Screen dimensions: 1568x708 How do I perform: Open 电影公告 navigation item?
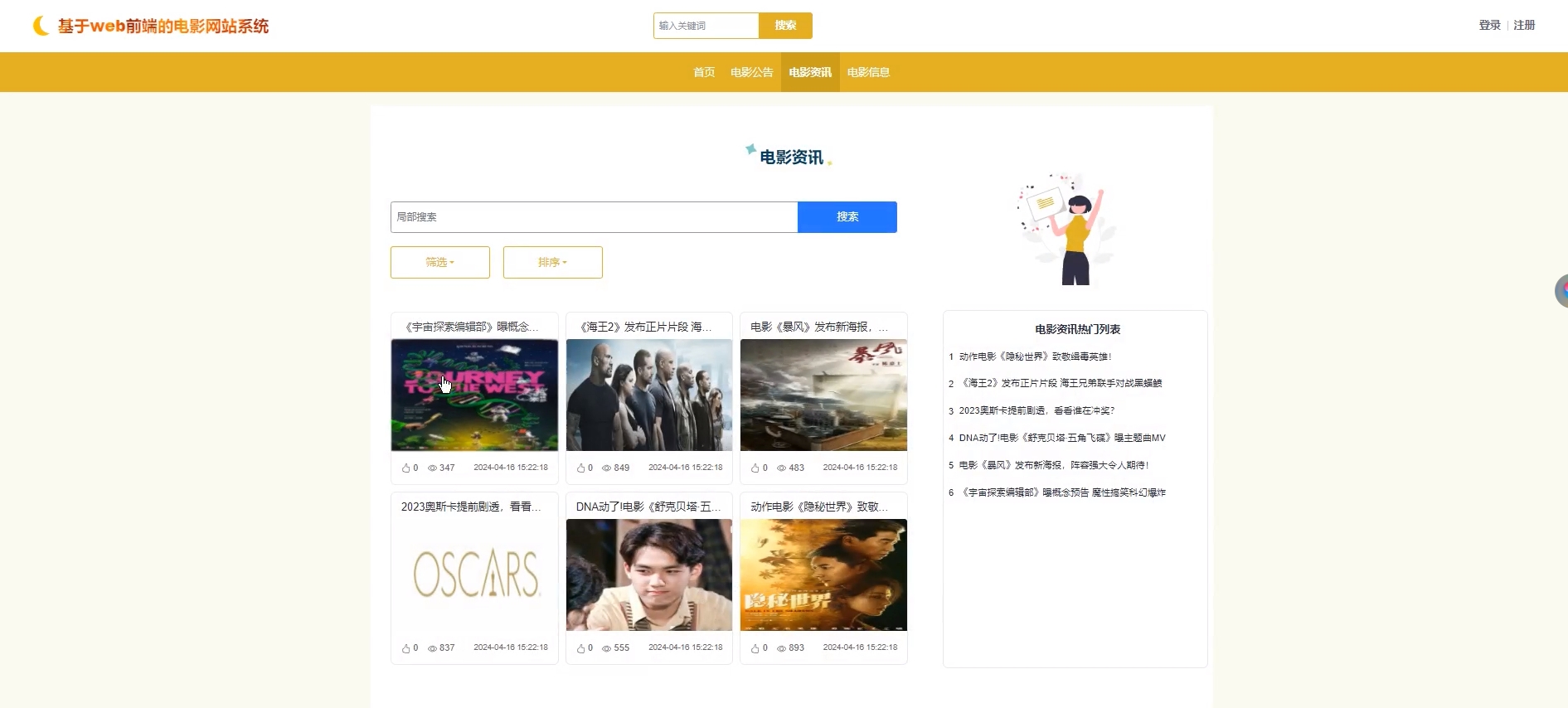[x=752, y=72]
